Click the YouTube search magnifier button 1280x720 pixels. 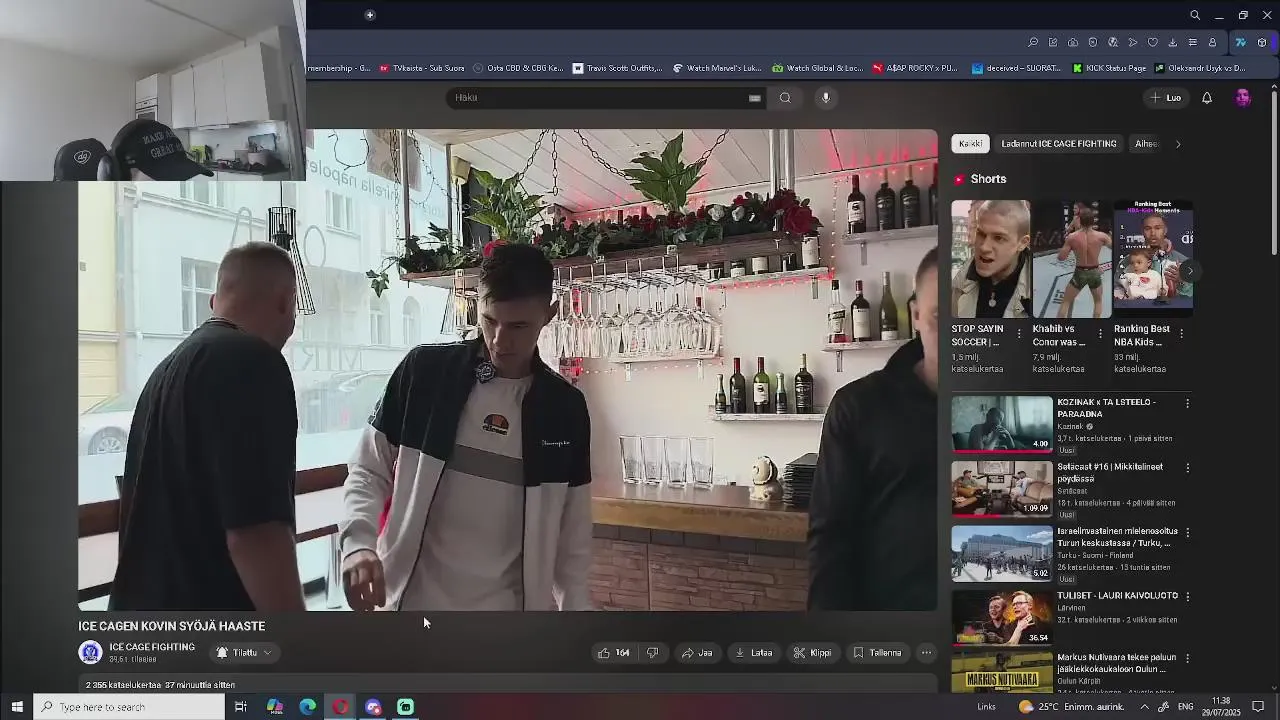[785, 98]
